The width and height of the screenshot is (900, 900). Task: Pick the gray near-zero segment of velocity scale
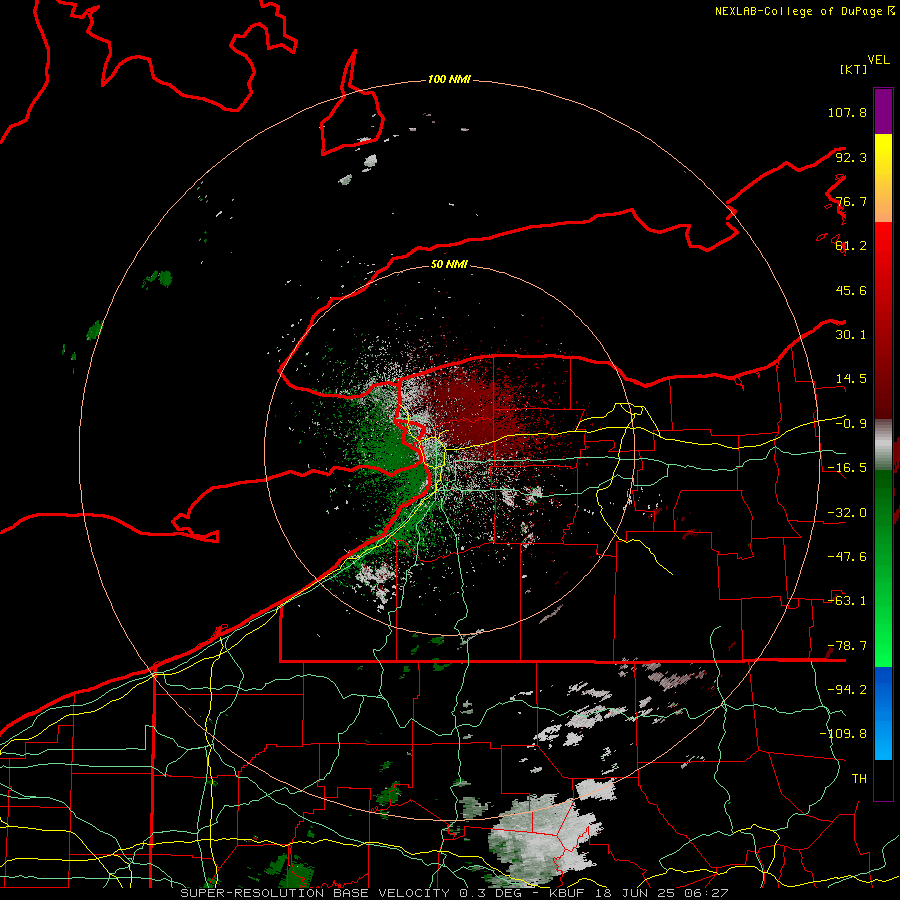(883, 444)
